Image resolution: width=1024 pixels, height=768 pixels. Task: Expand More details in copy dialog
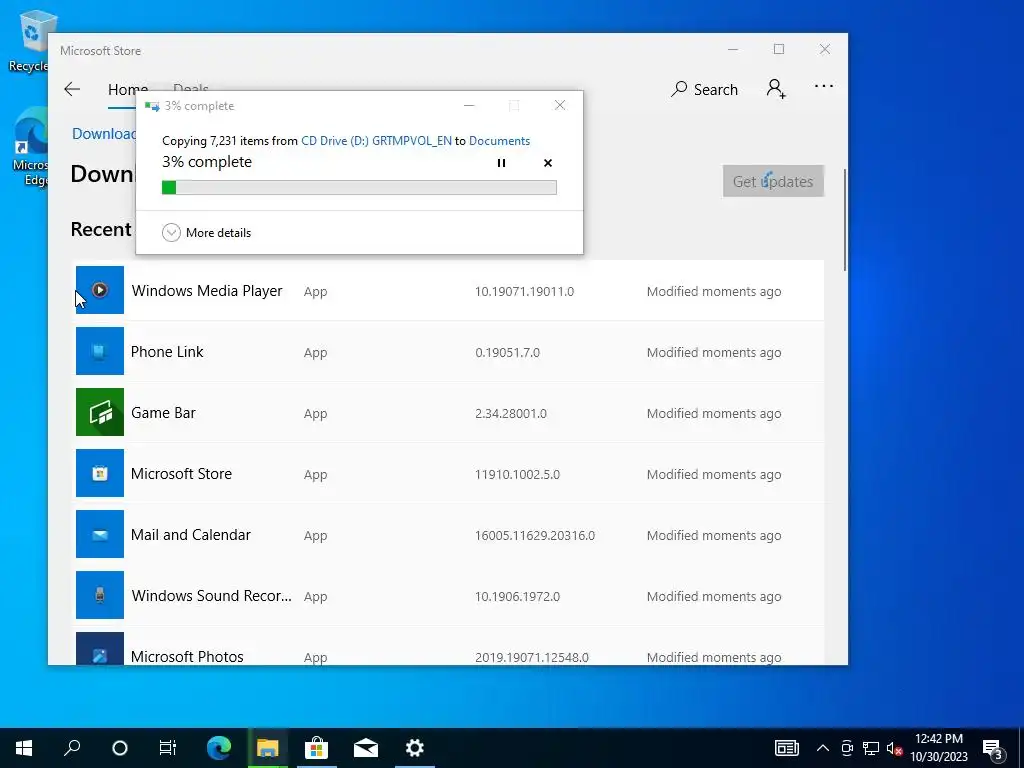point(206,232)
